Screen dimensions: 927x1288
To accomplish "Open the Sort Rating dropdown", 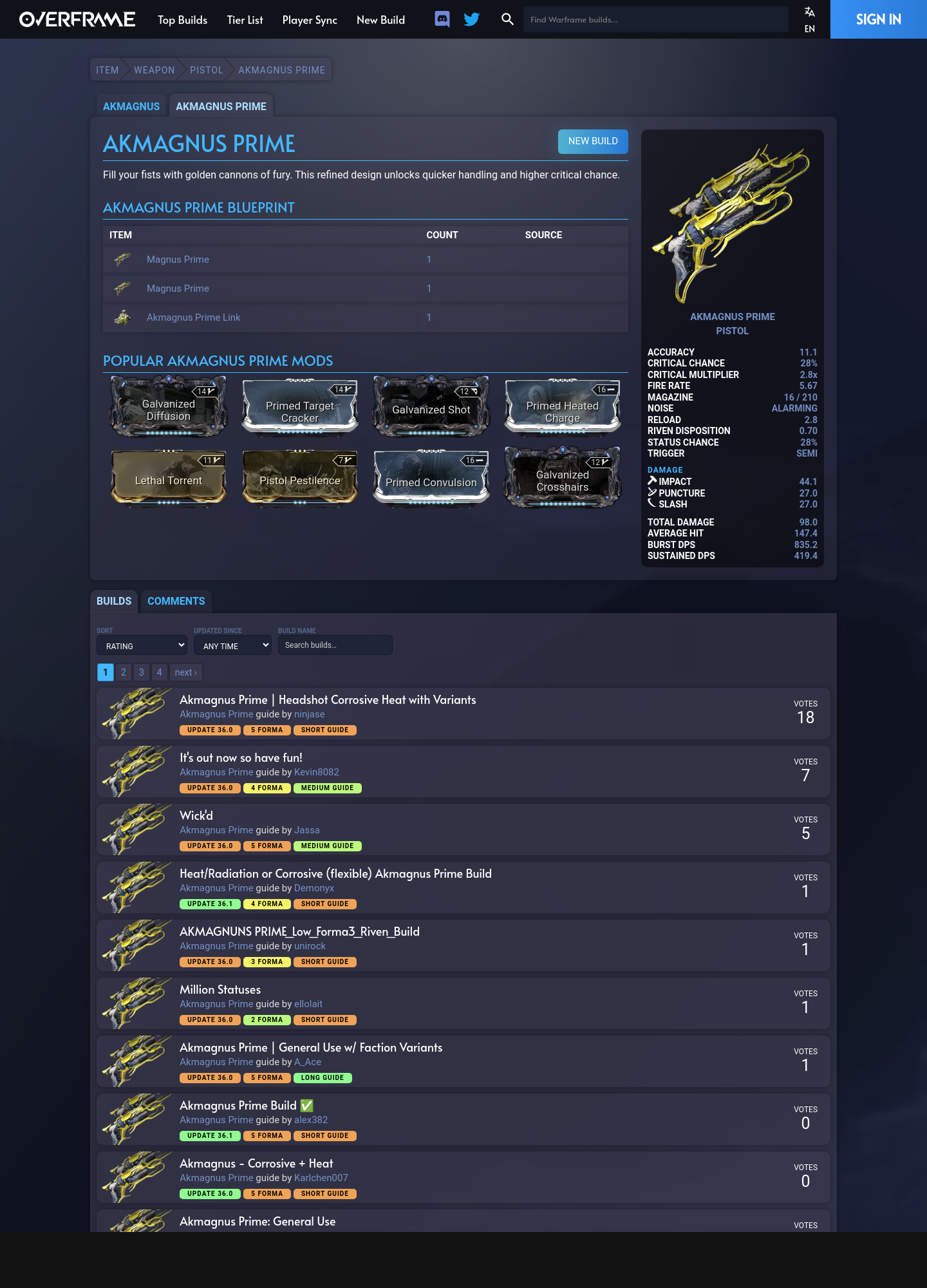I will coord(142,645).
